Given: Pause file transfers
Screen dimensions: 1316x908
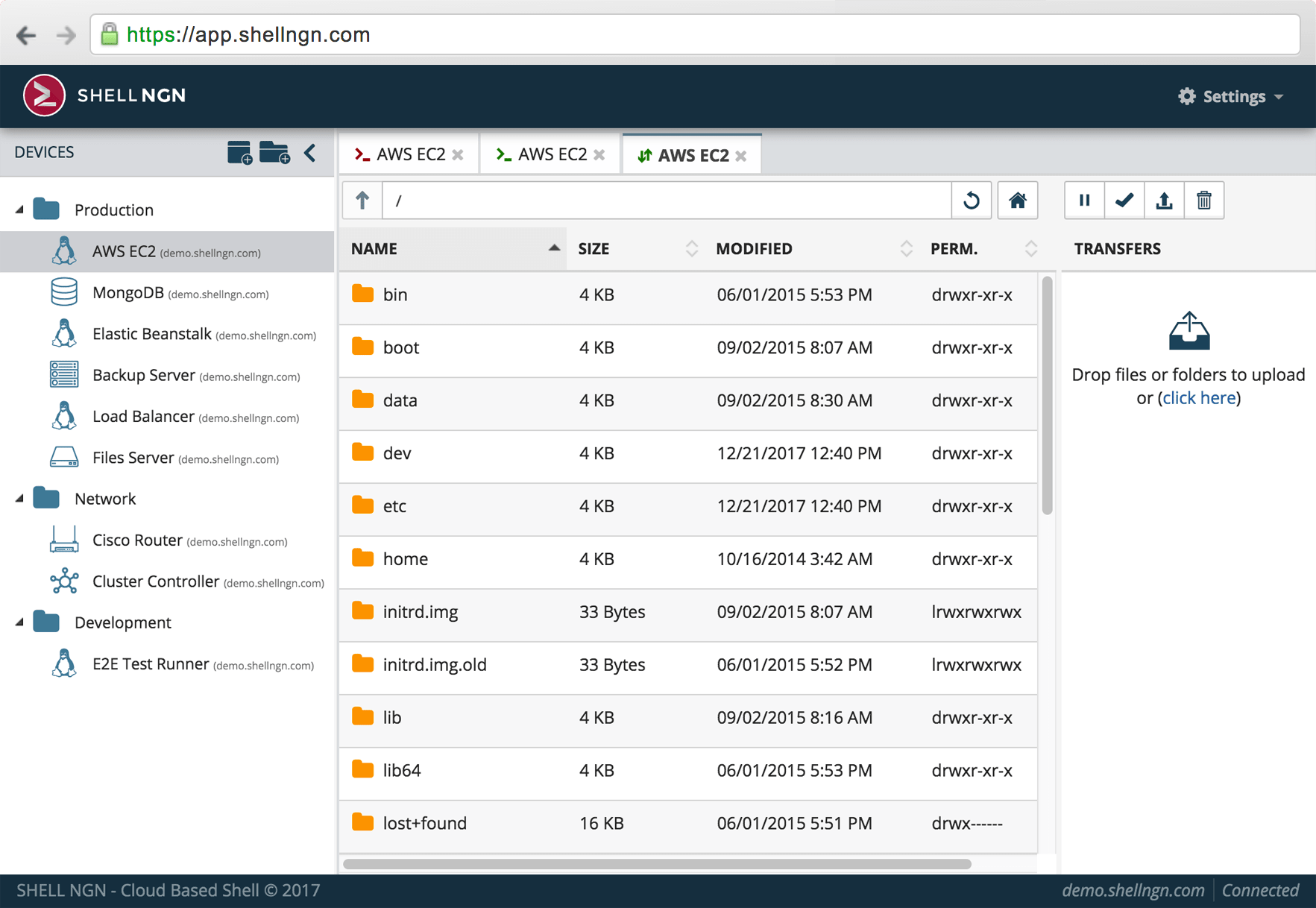Looking at the screenshot, I should 1084,201.
